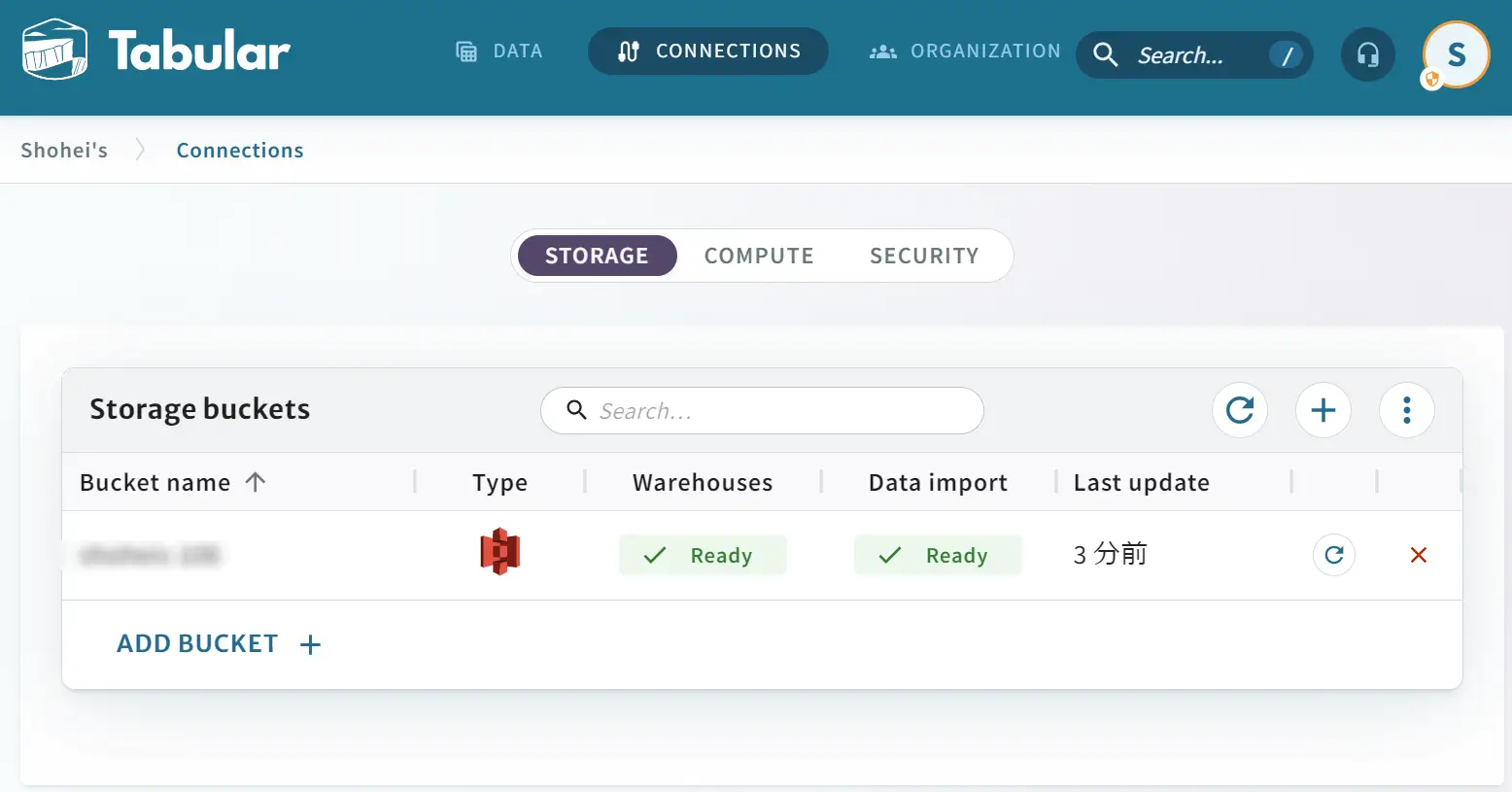Click the Last update column header
1512x792 pixels.
click(x=1142, y=483)
